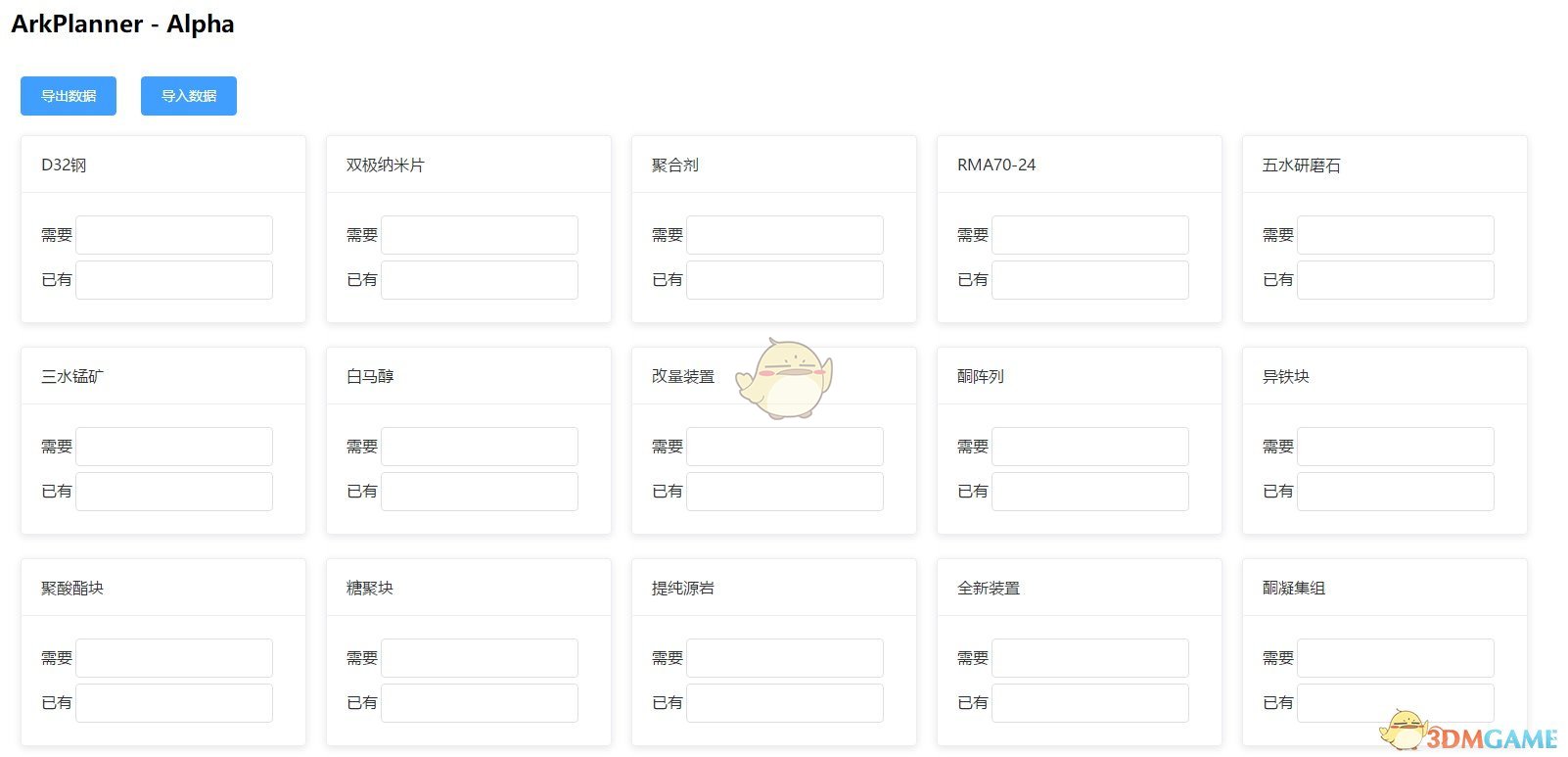Click 已有 input in 五水研磨石 card

click(1396, 280)
